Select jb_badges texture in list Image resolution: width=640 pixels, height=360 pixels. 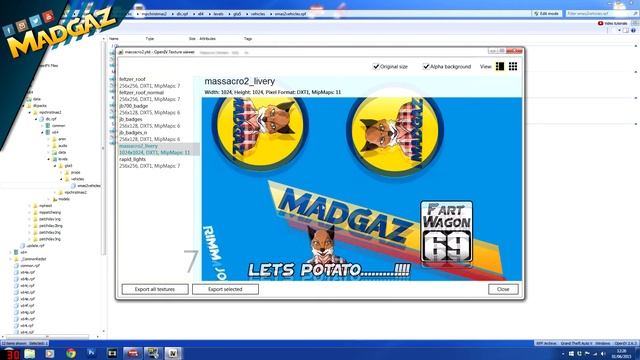(x=159, y=122)
